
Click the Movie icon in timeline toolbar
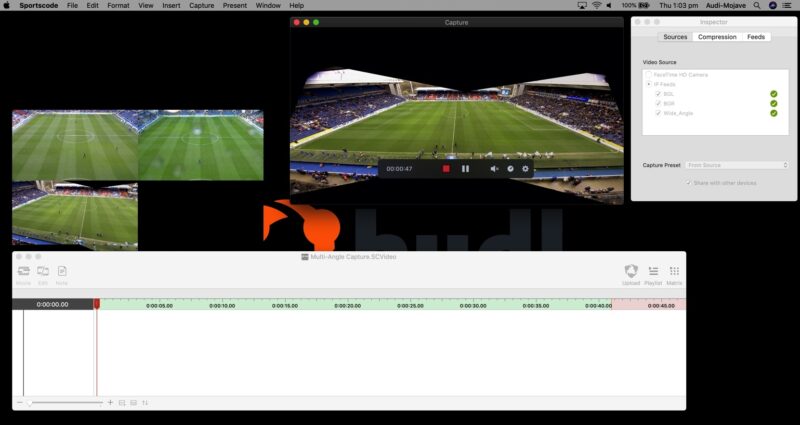point(23,272)
